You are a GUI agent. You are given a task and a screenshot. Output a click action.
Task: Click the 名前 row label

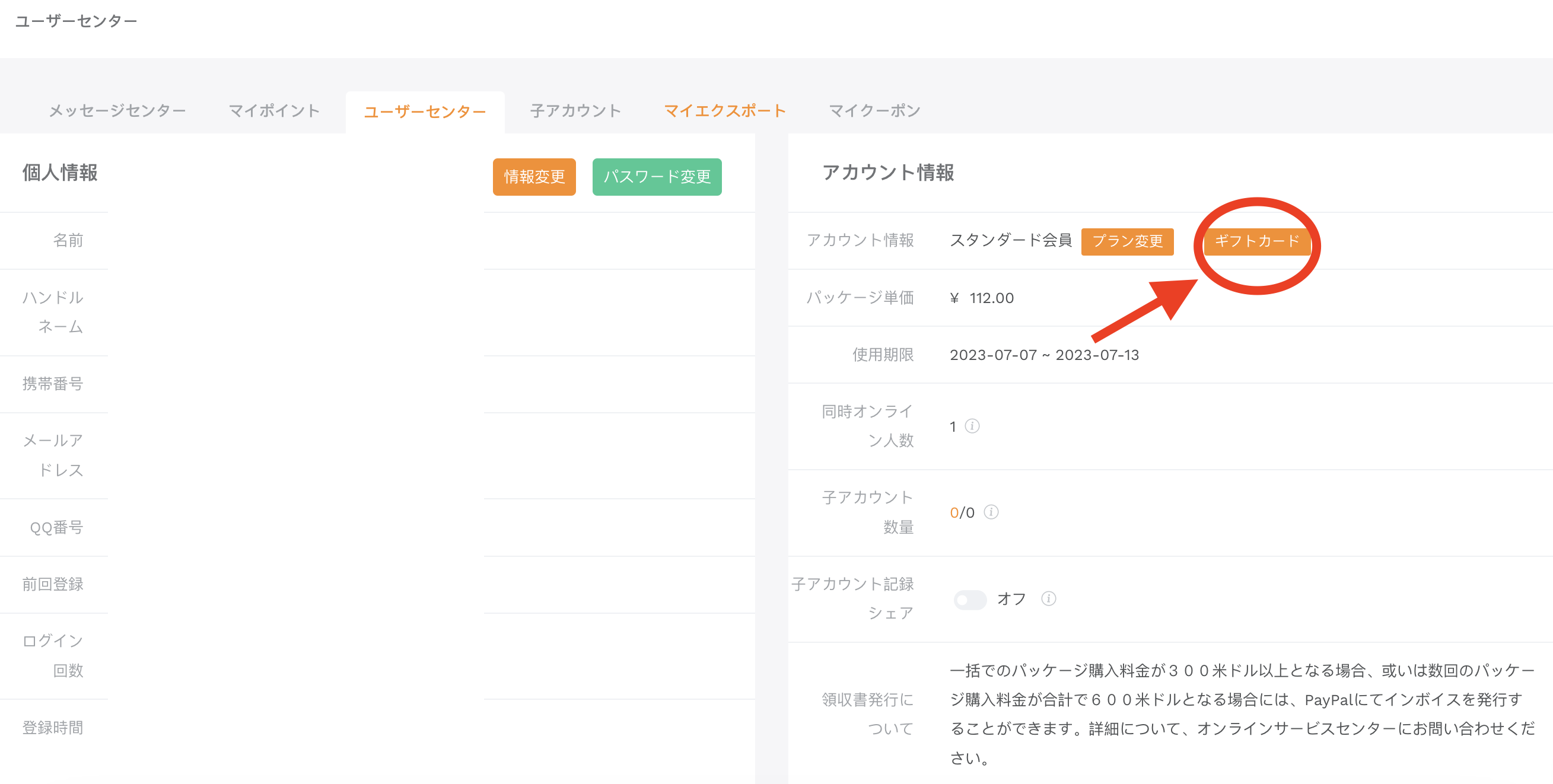pos(68,240)
